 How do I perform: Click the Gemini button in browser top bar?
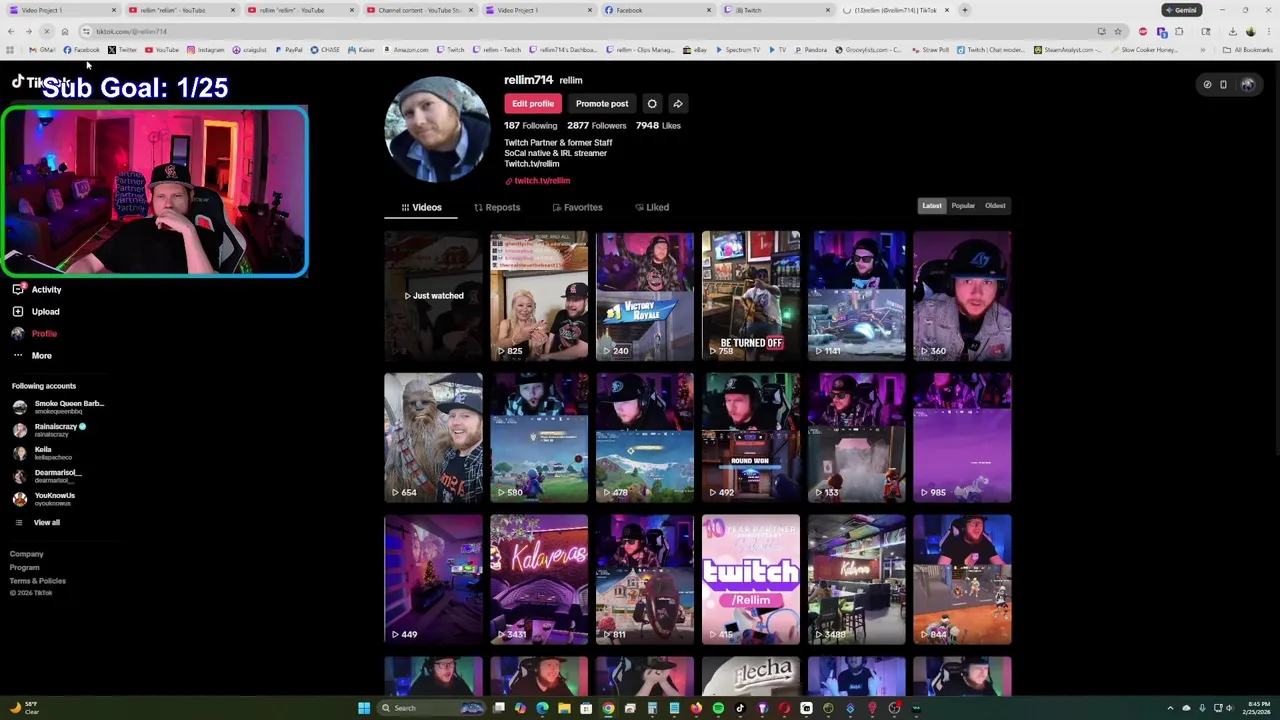point(1181,10)
